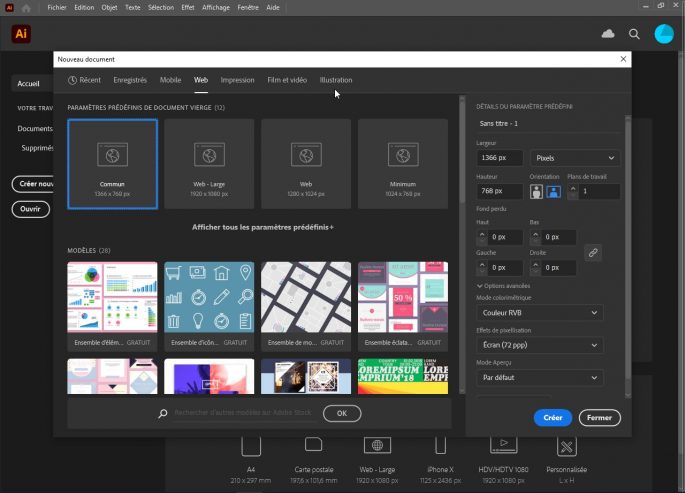685x493 pixels.
Task: Increase the Plans de travail count
Action: [573, 188]
